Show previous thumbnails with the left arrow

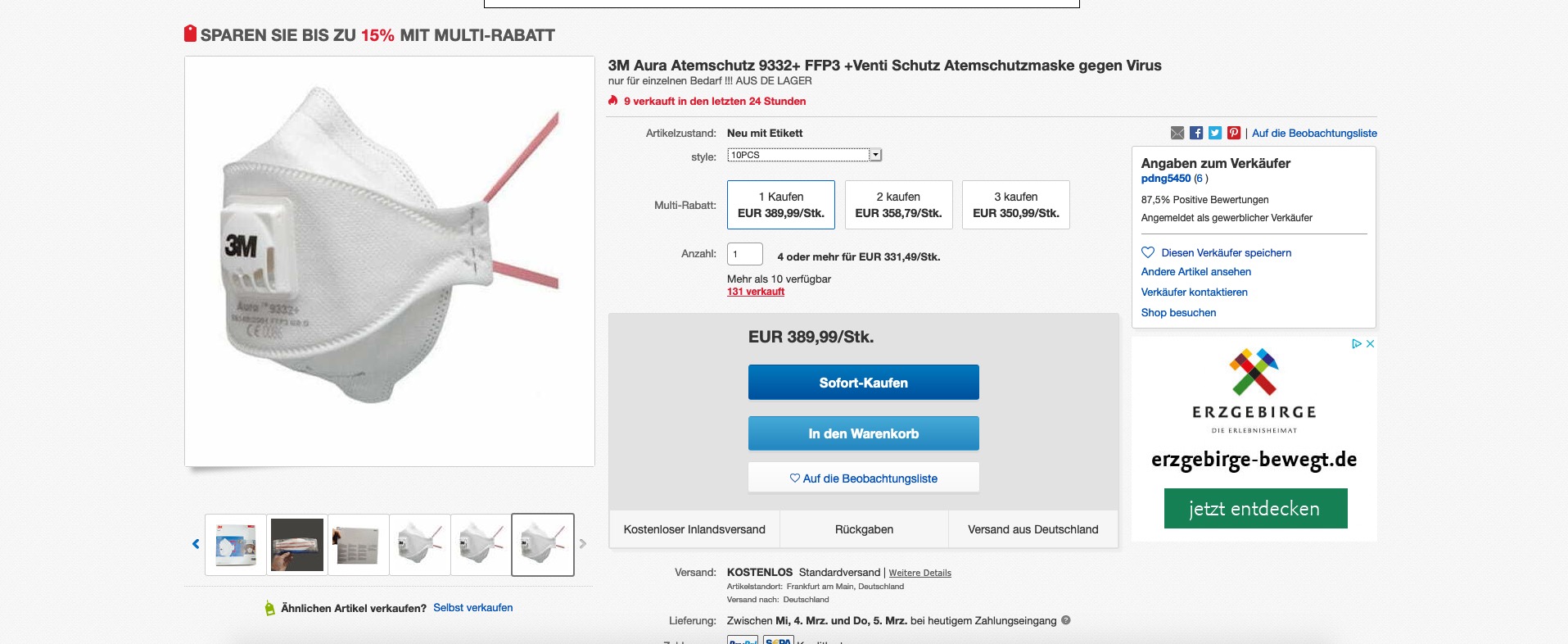coord(196,543)
